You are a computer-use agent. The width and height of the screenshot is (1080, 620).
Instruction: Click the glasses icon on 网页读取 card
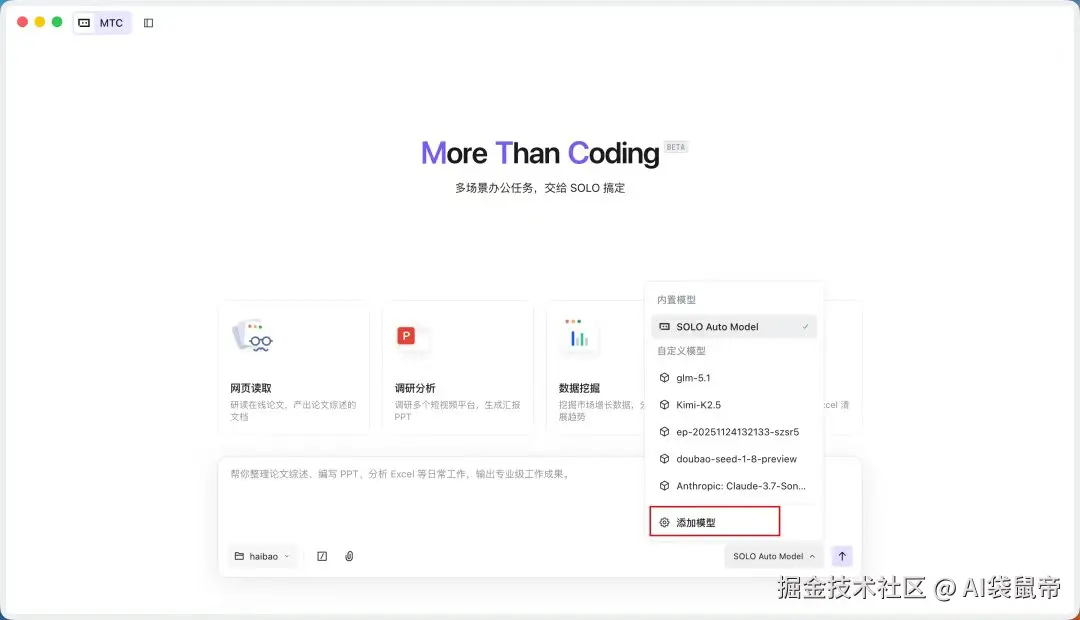pyautogui.click(x=253, y=337)
